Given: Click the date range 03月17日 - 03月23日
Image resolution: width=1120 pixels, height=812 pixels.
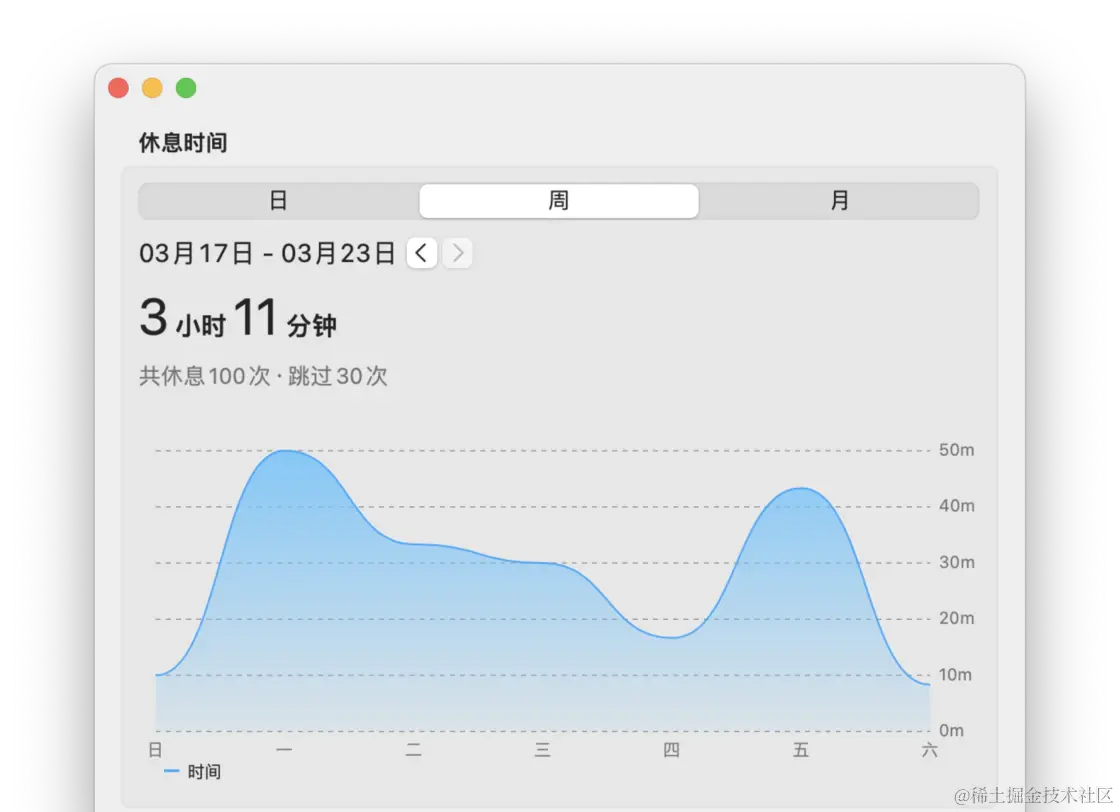Looking at the screenshot, I should [x=267, y=253].
